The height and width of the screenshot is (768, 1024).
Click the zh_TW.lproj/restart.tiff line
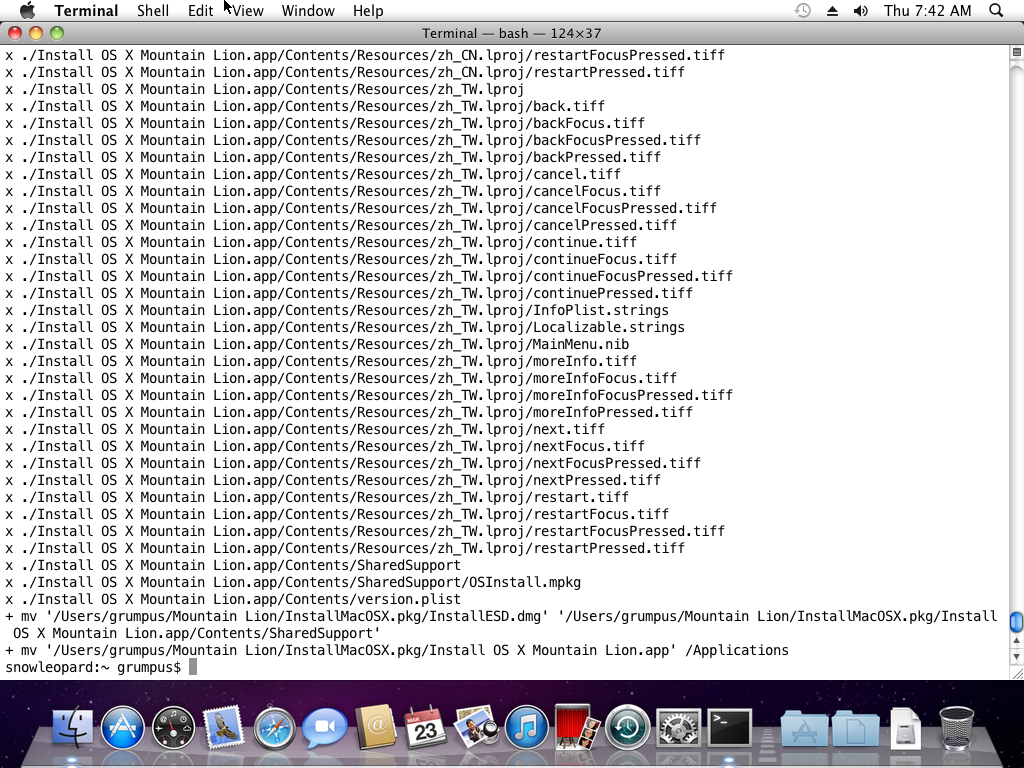[x=317, y=497]
